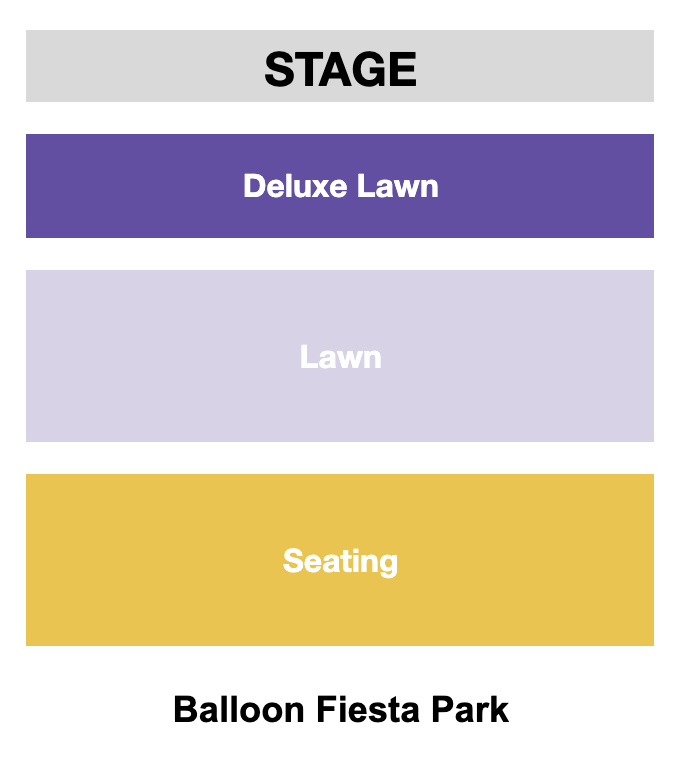Screen dimensions: 682x784
Task: Choose the Lawn section
Action: point(340,356)
